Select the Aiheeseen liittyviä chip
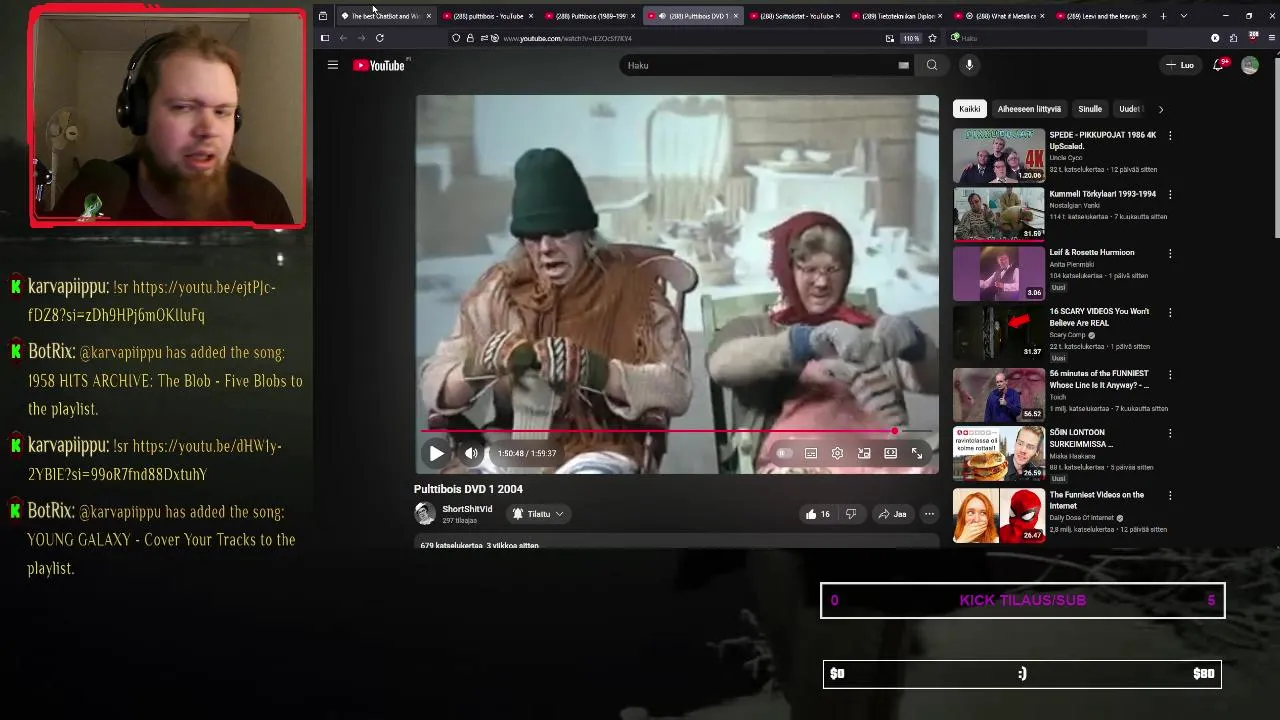The width and height of the screenshot is (1280, 720). [1029, 109]
